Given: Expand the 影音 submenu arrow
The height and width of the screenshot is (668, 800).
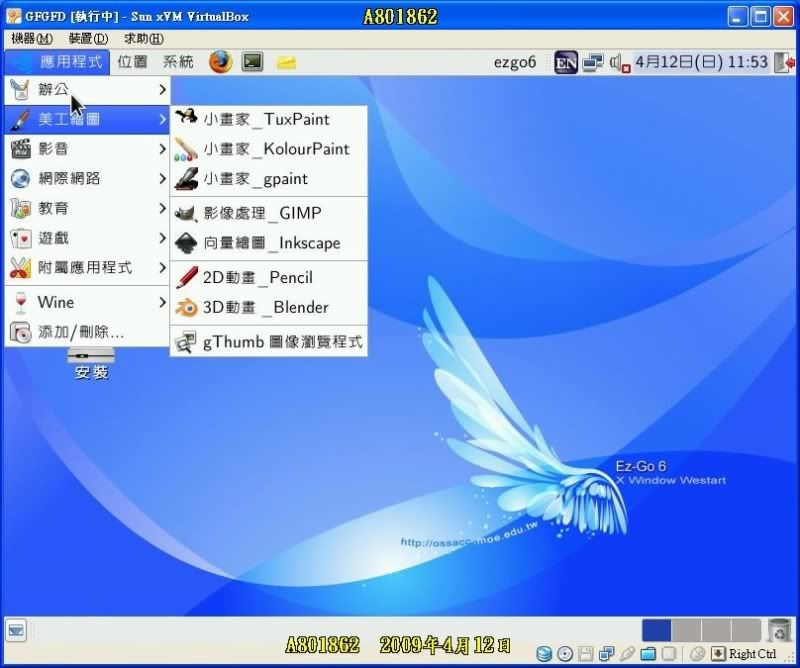Looking at the screenshot, I should (162, 149).
